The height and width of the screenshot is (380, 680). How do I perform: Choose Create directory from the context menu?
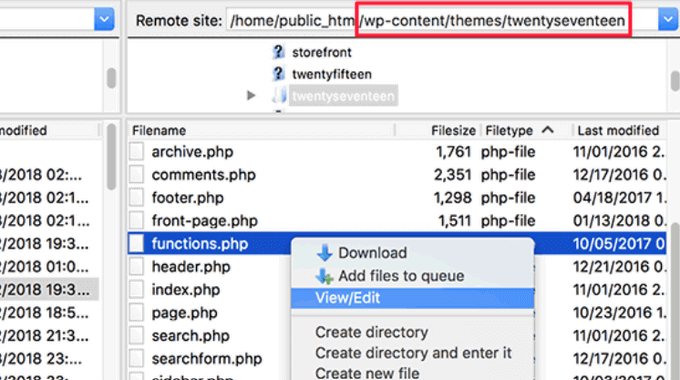[x=372, y=332]
